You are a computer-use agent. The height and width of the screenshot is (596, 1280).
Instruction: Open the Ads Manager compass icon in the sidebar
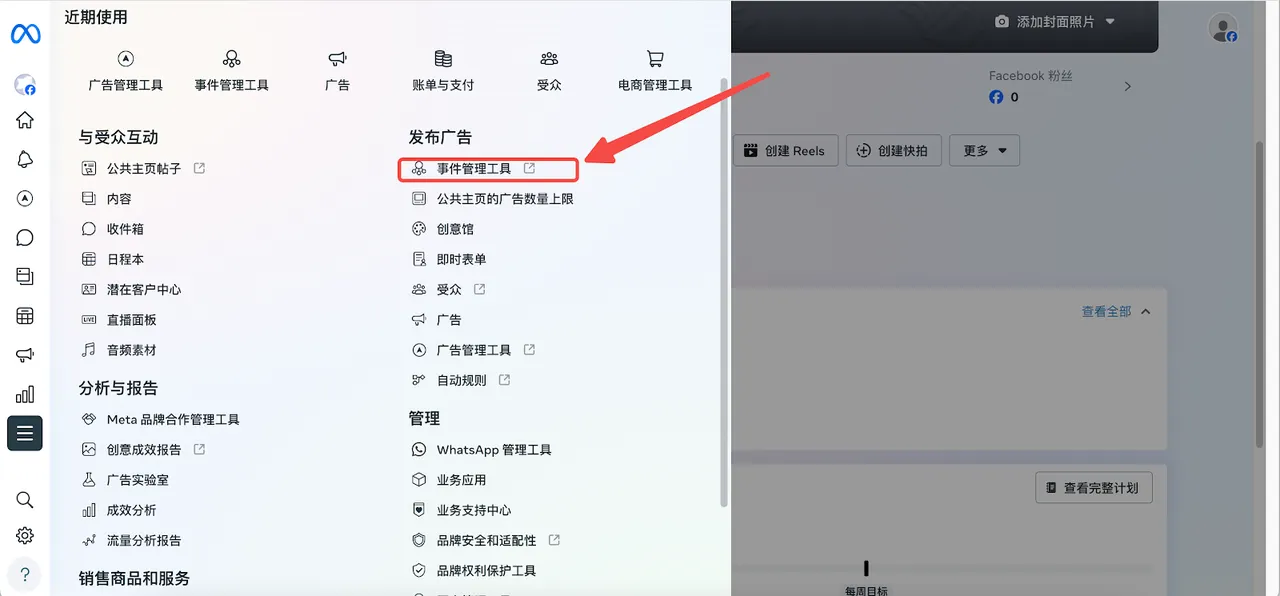point(25,198)
